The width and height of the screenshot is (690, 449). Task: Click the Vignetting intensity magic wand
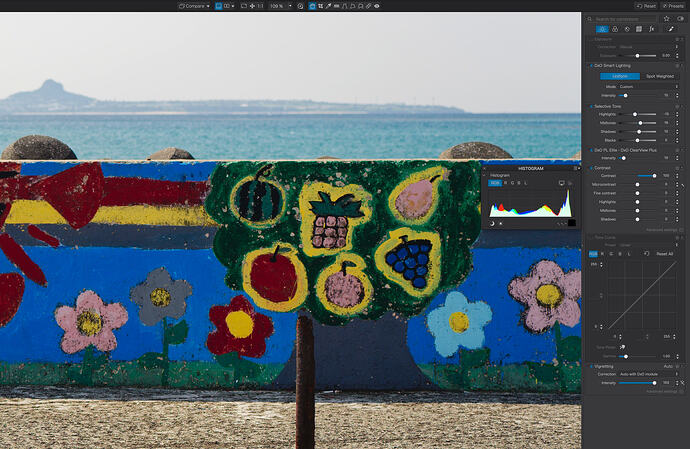click(683, 383)
